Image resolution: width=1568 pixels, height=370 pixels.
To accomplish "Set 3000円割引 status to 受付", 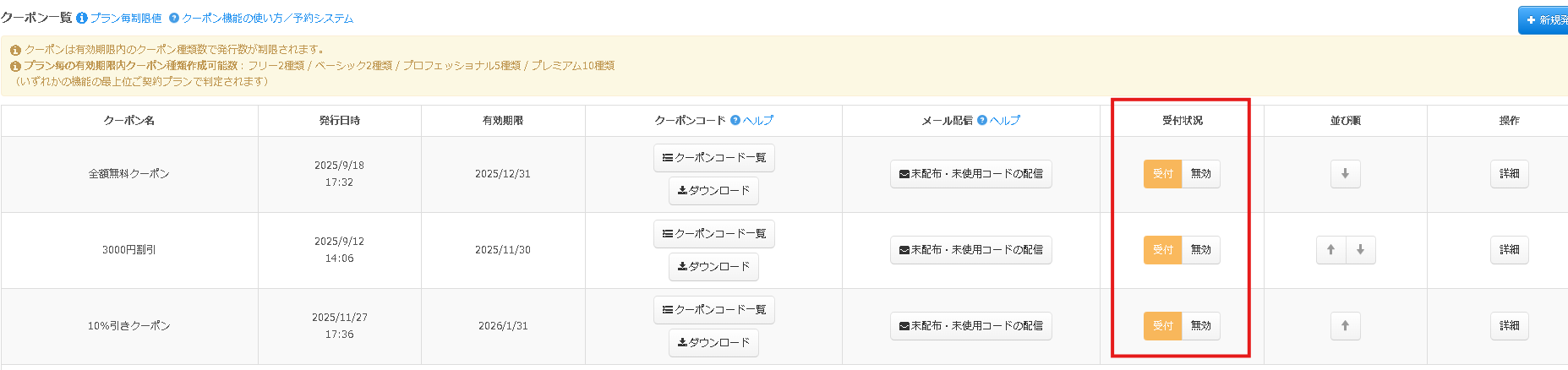I will pyautogui.click(x=1163, y=250).
